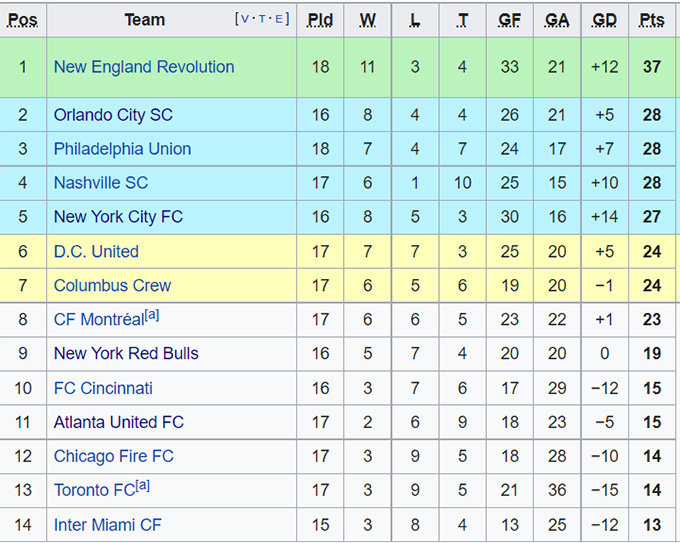The height and width of the screenshot is (543, 680).
Task: Click the Atlanta United FC link
Action: [x=119, y=422]
